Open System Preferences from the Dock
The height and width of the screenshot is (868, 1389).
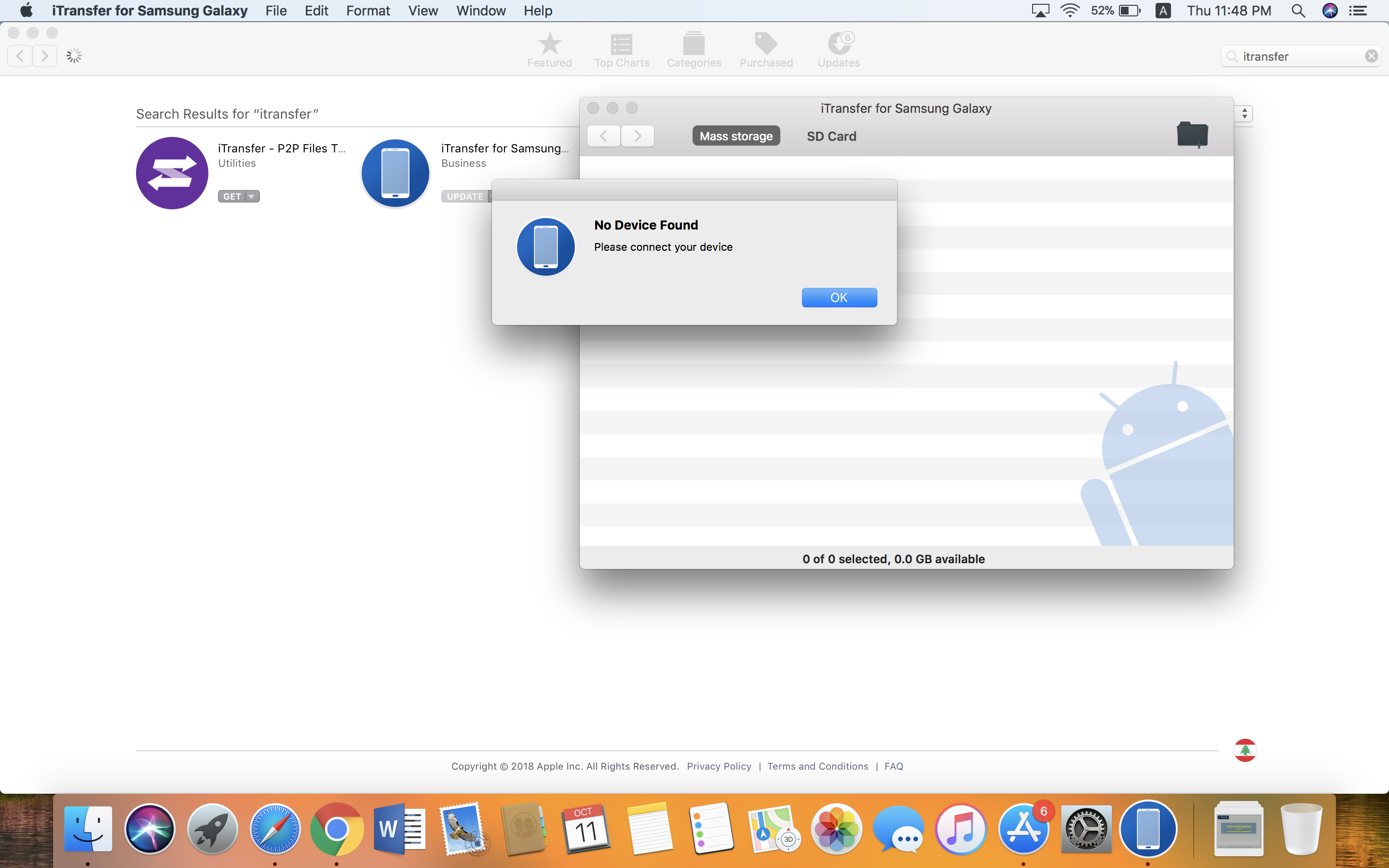(x=1086, y=829)
